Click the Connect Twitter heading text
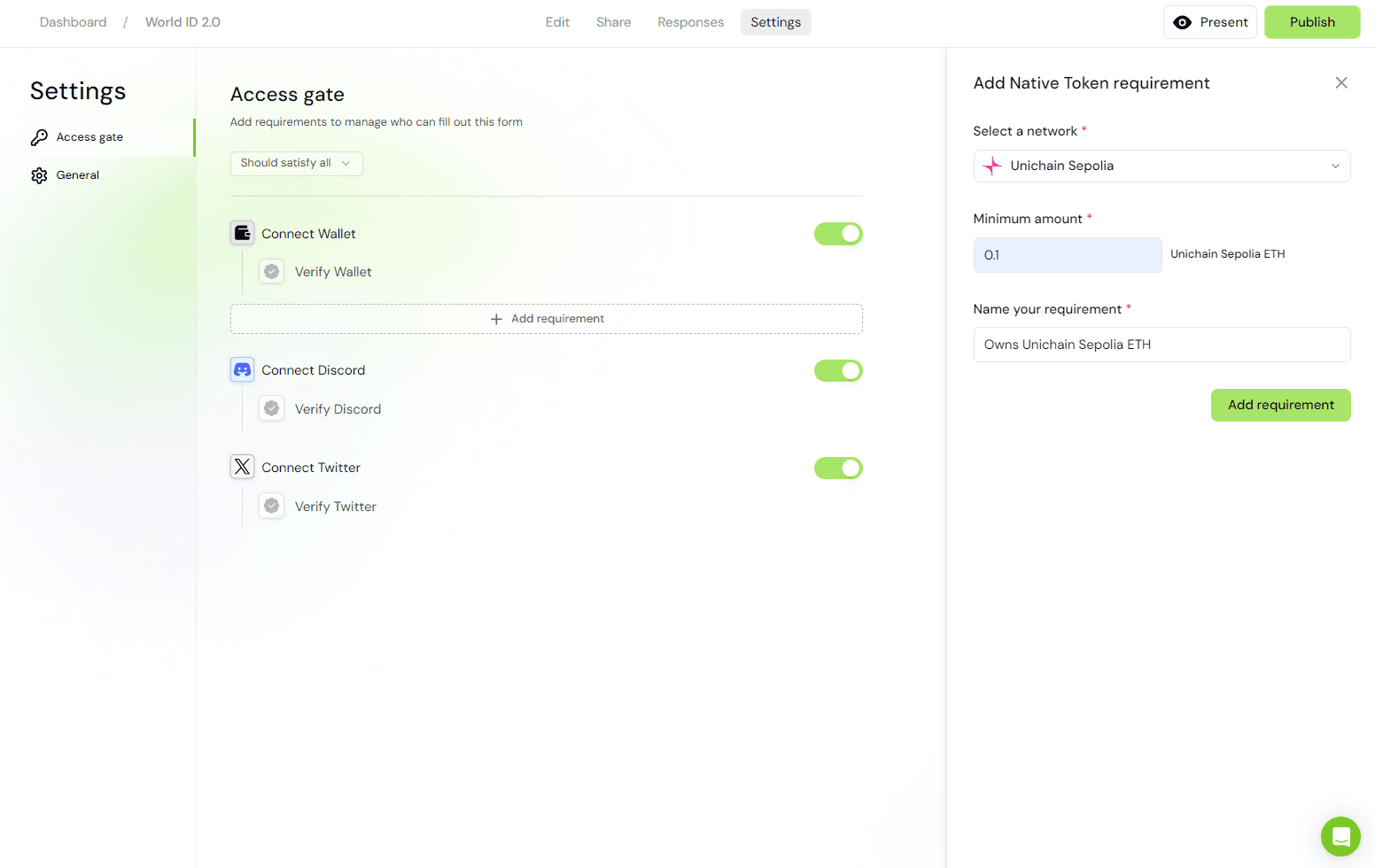This screenshot has height=868, width=1375. point(311,468)
